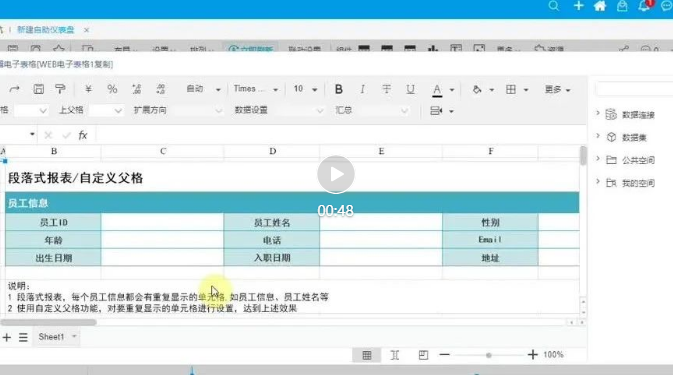Open the font size 10 dropdown
673x375 pixels.
pyautogui.click(x=305, y=89)
